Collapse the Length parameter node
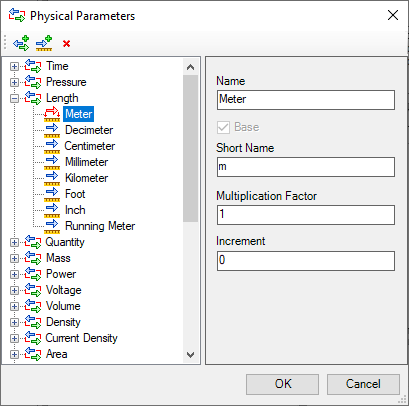409x406 pixels. (x=14, y=98)
